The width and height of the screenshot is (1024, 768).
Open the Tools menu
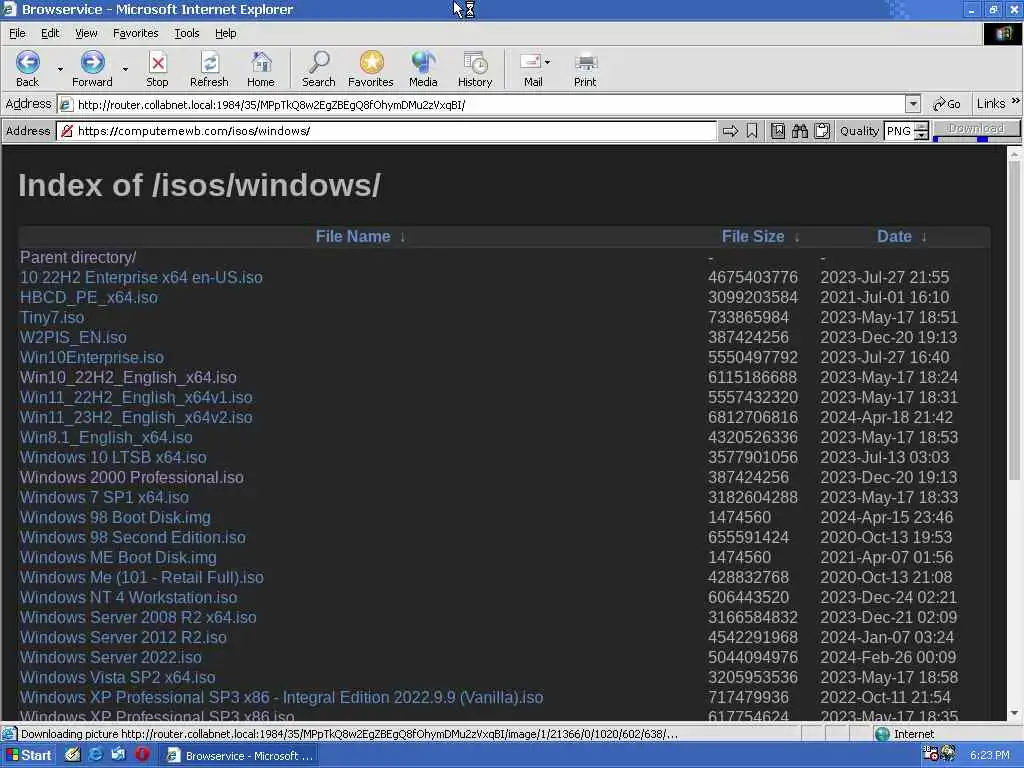click(186, 33)
